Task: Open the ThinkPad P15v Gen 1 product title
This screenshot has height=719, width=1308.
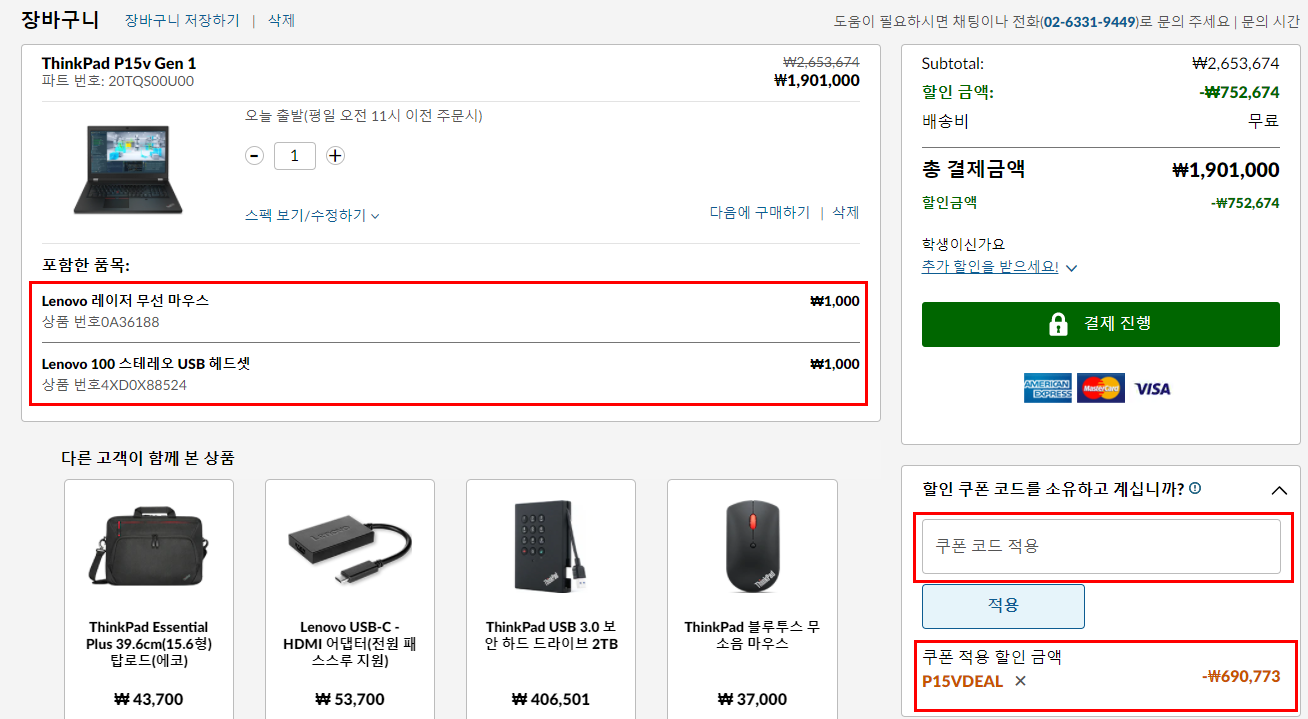Action: pos(119,63)
